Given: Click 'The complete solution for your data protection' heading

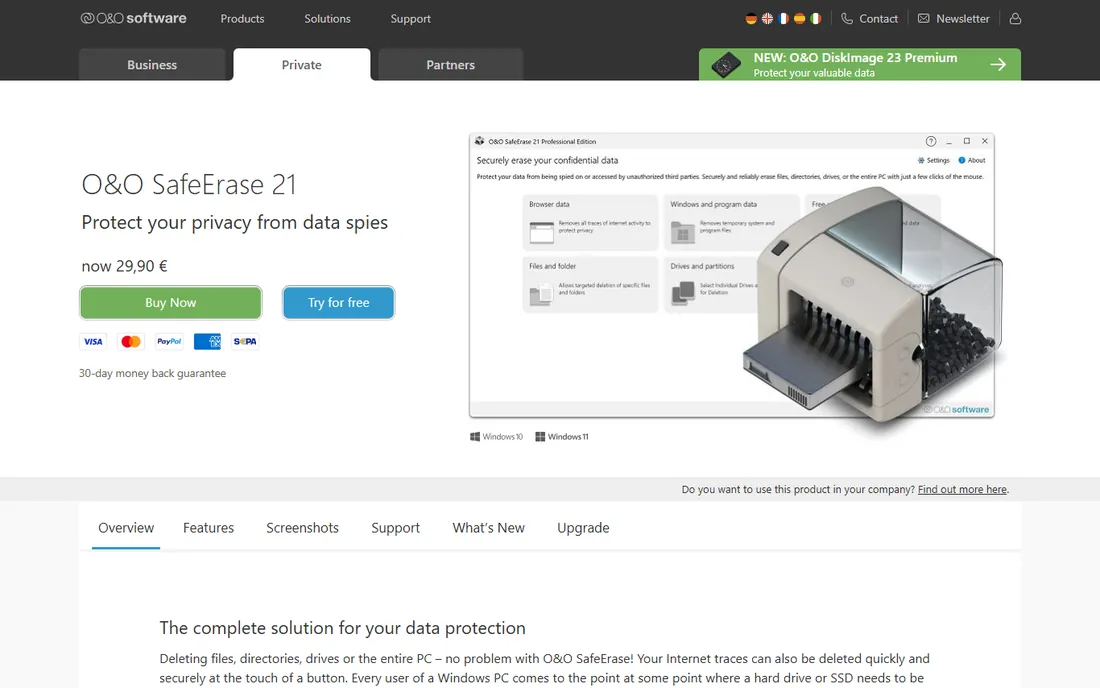Looking at the screenshot, I should (342, 628).
